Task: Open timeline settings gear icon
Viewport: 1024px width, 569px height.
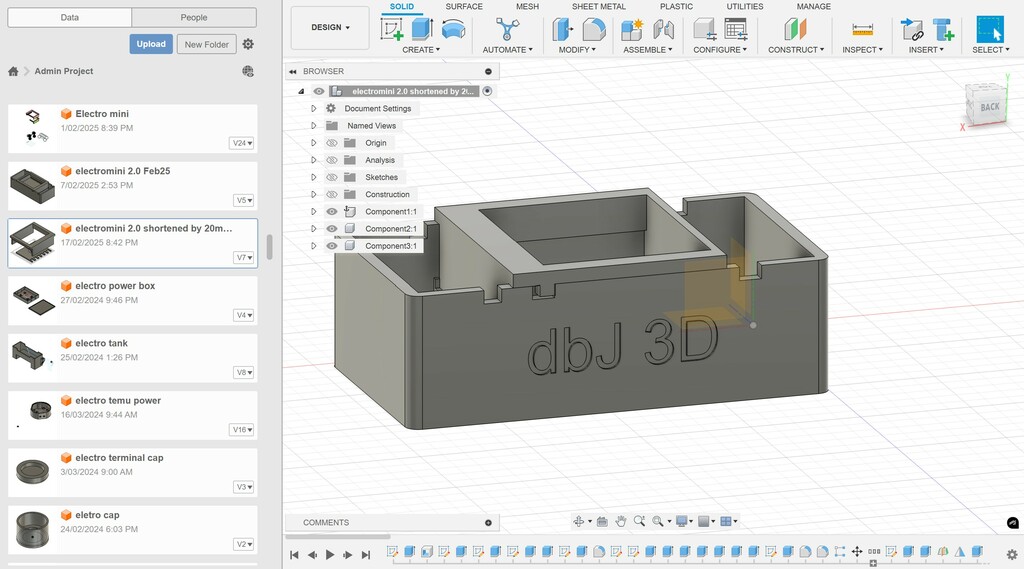Action: 1011,553
